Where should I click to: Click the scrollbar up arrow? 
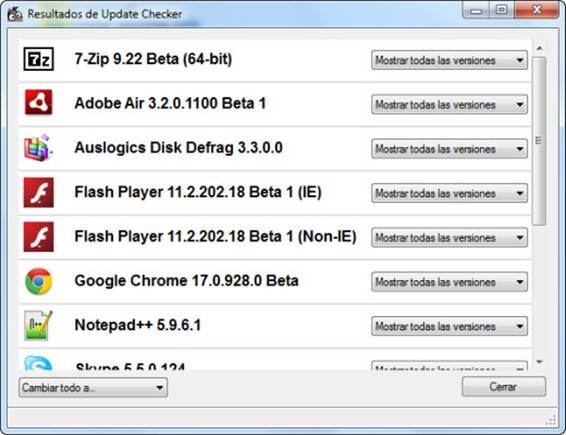pyautogui.click(x=540, y=48)
